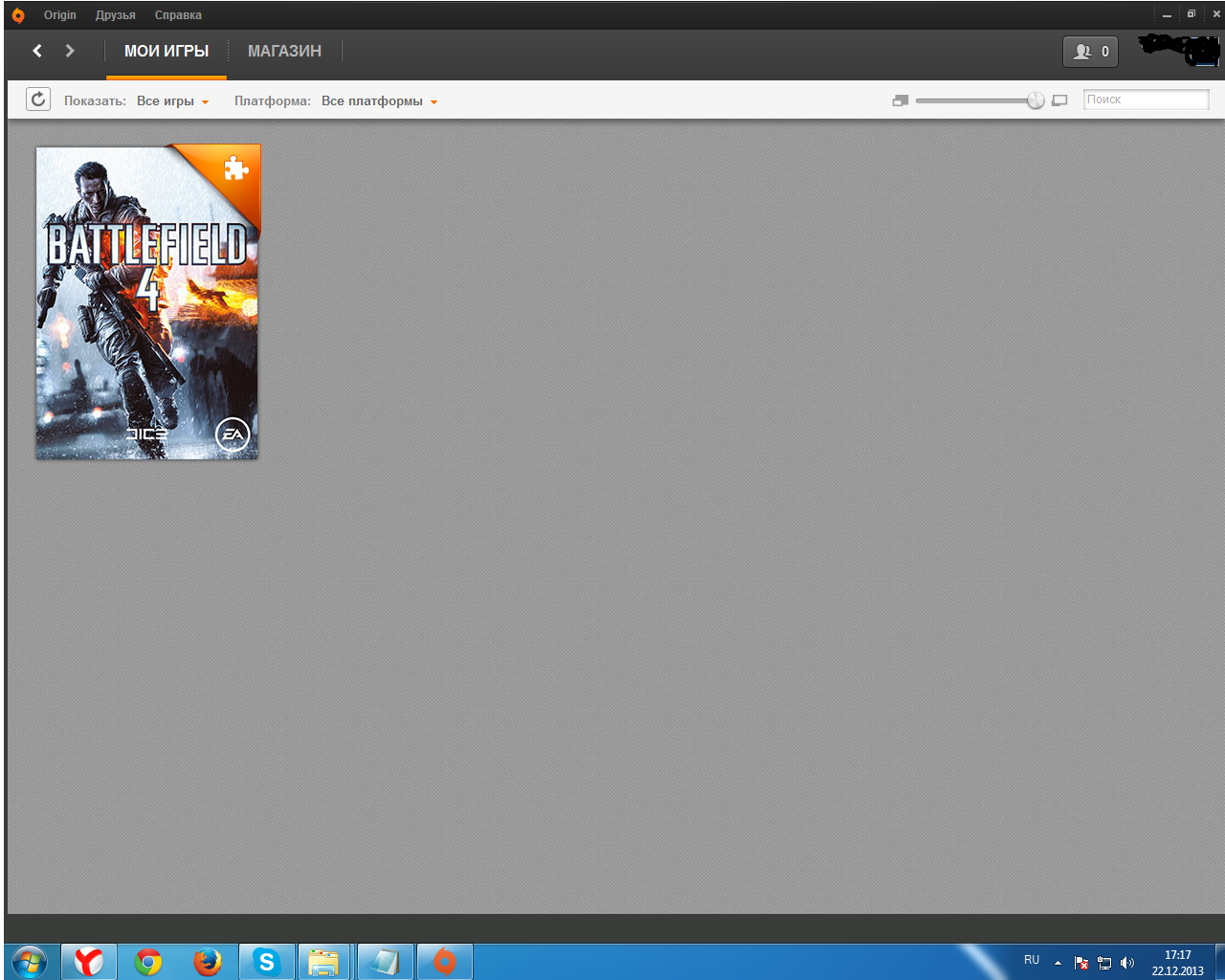
Task: Open the friends list button showing 0
Action: tap(1090, 52)
